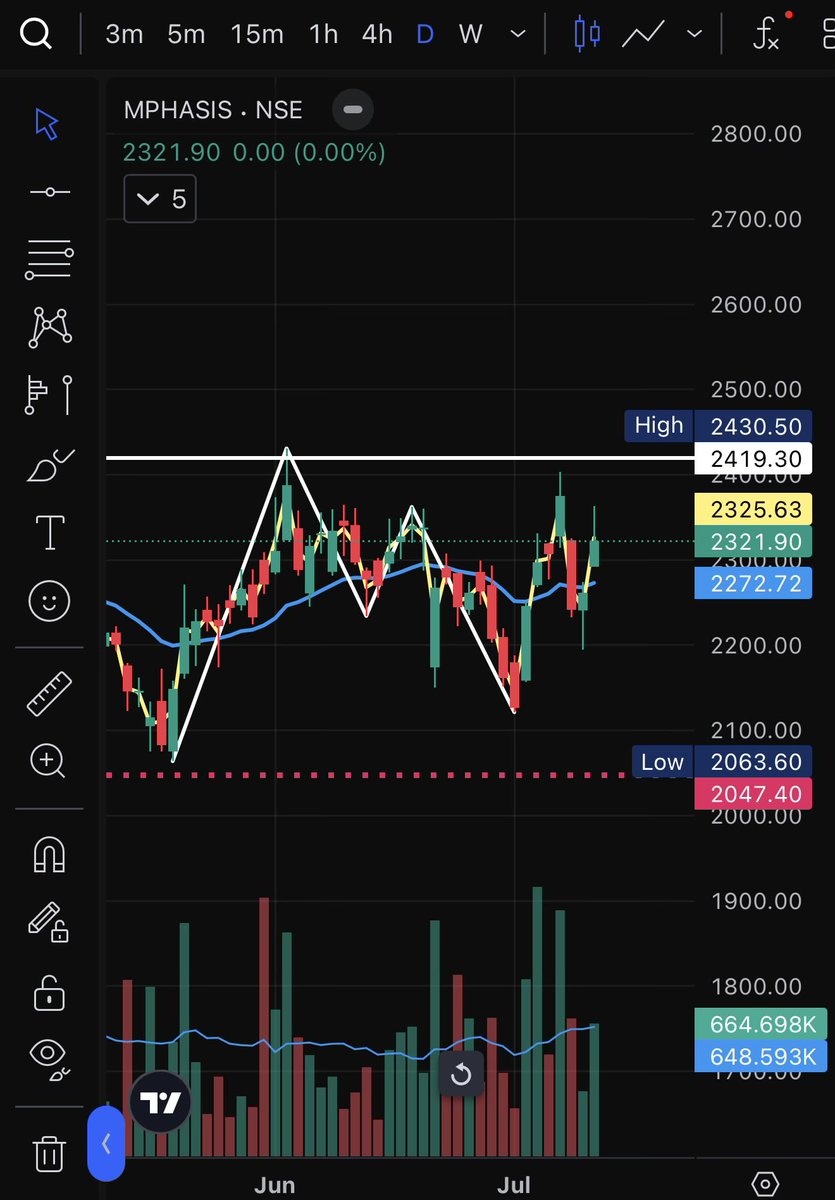Click the 2063.60 price label
Image resolution: width=835 pixels, height=1200 pixels.
pyautogui.click(x=755, y=762)
